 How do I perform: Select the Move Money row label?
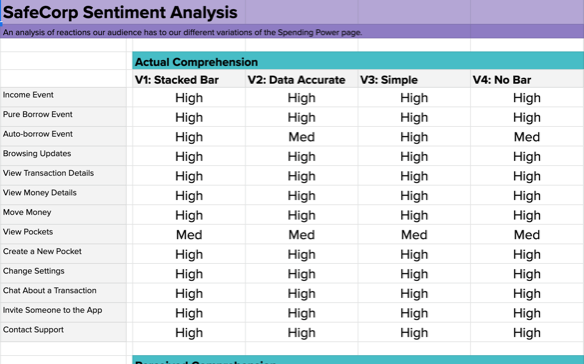tap(27, 212)
